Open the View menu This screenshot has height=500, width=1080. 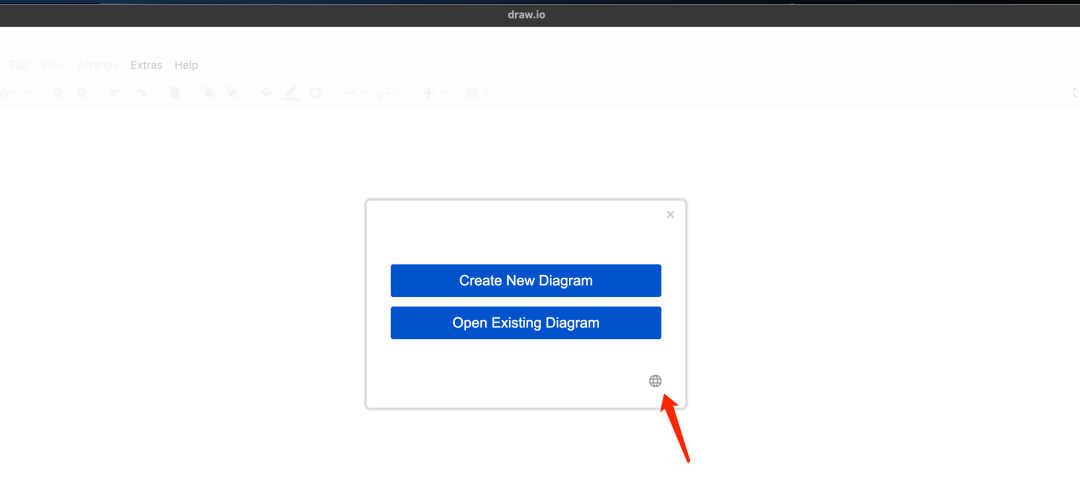tap(53, 65)
